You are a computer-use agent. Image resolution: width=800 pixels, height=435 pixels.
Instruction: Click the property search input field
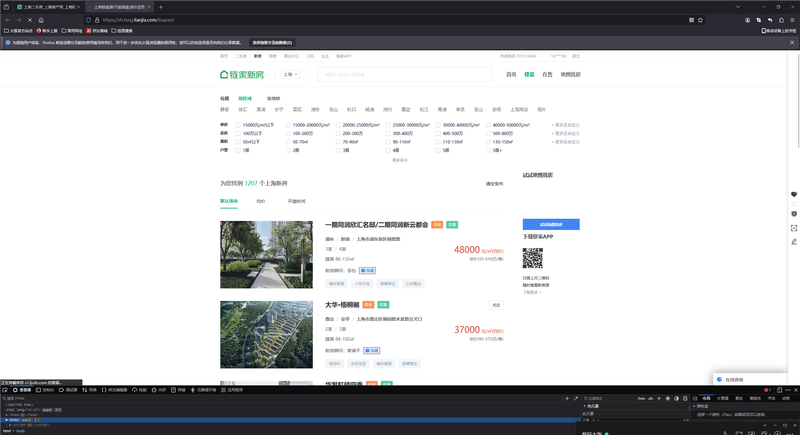coord(405,74)
